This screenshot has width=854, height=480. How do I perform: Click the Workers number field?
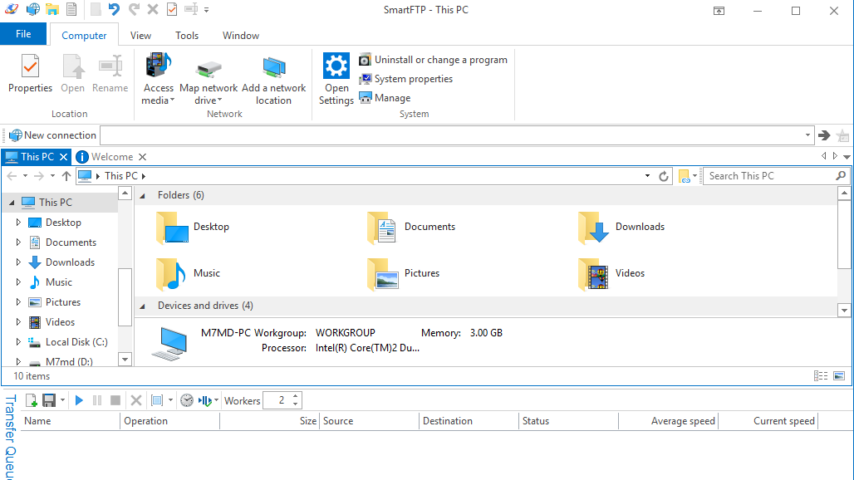pos(278,400)
